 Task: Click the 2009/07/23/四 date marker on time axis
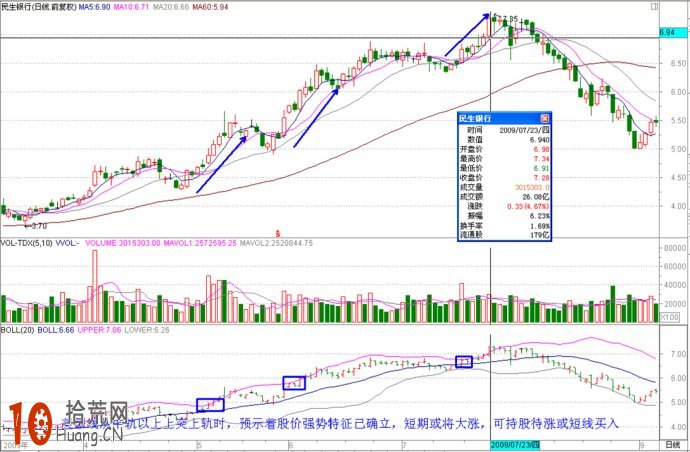tap(515, 445)
